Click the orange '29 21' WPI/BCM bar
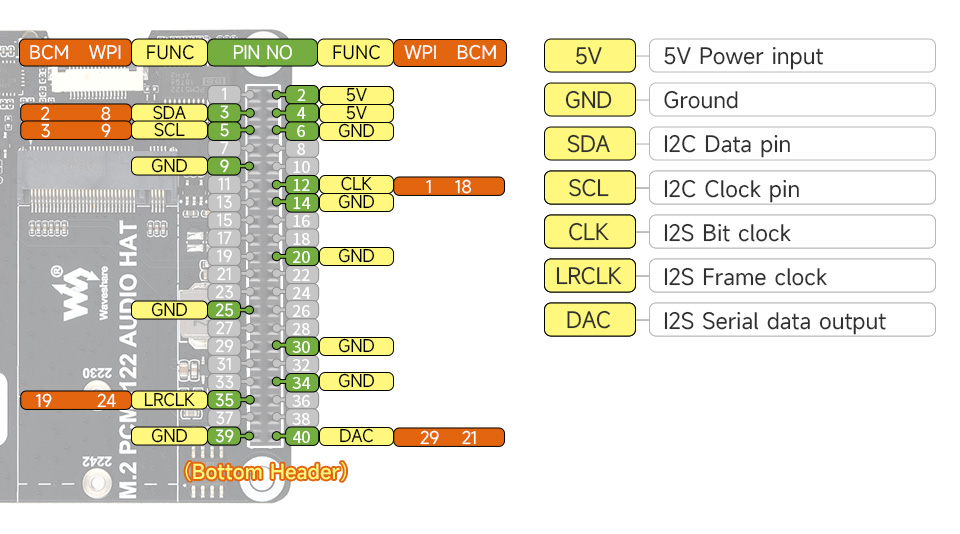The image size is (960, 534). point(449,437)
